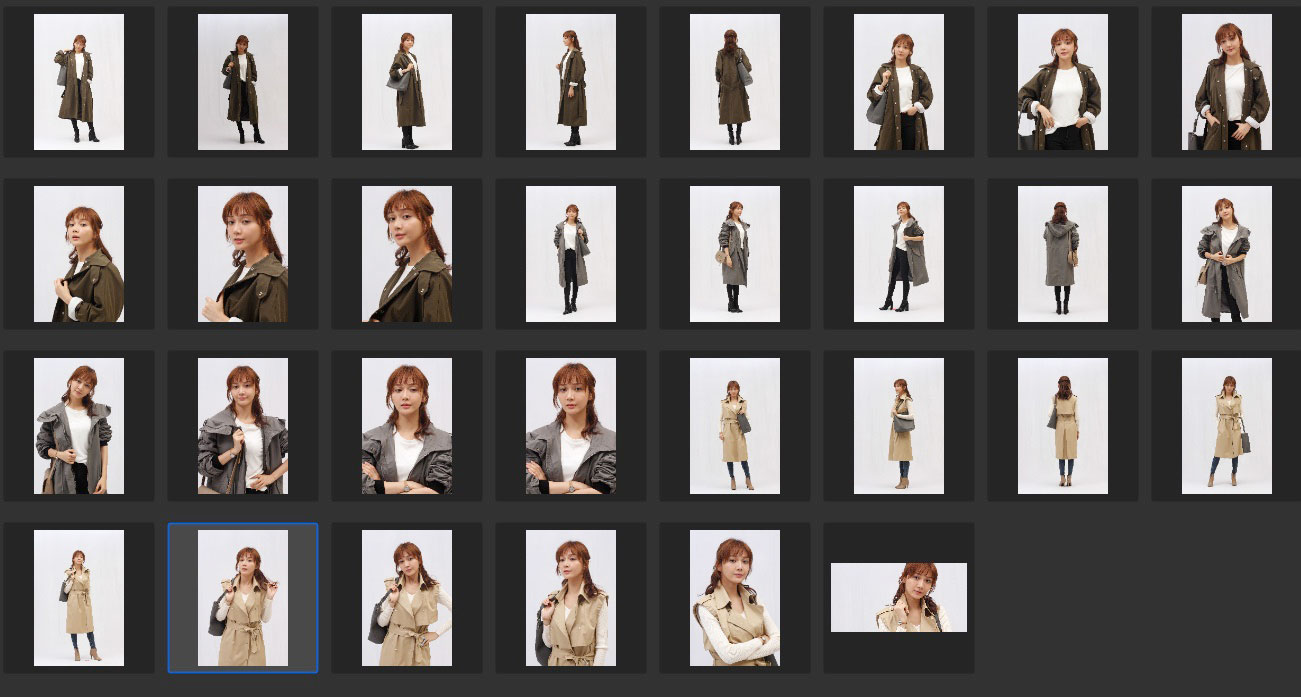
Task: Choose gray coat three-quarter shot with beige bag
Action: (x=1226, y=254)
